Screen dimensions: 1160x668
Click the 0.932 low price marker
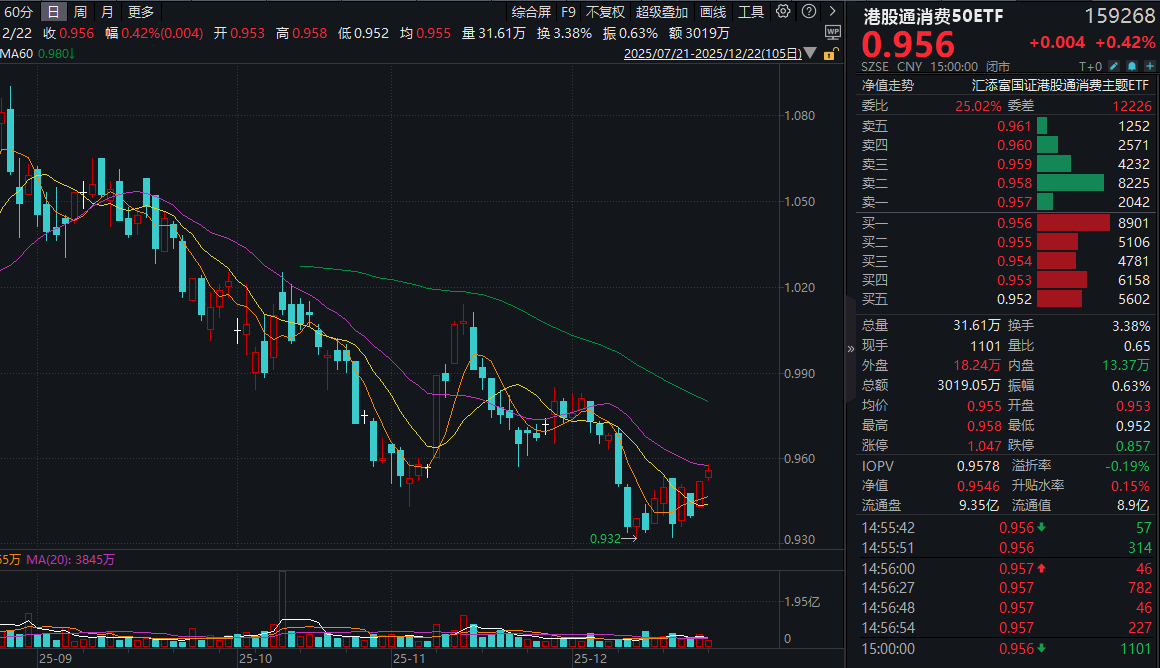point(604,539)
